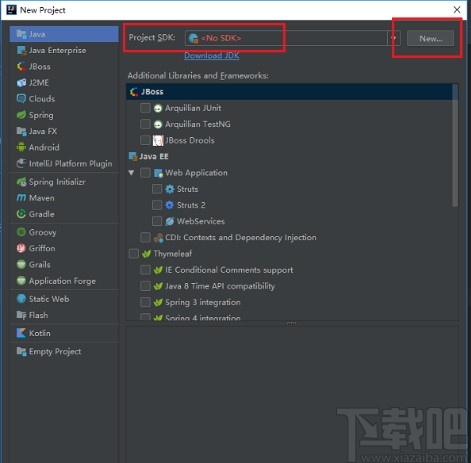Open the Clouds project type icon
Screen dimensions: 471x463
point(21,99)
